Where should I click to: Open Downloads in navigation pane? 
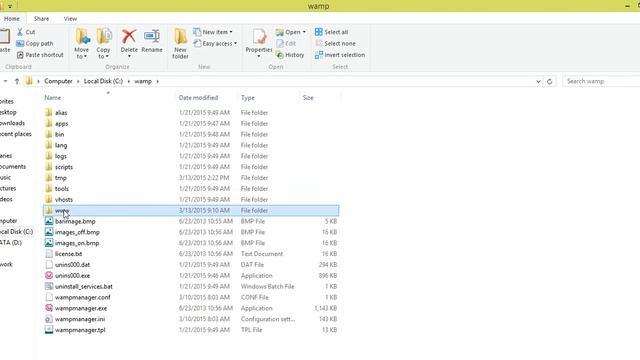(12, 123)
